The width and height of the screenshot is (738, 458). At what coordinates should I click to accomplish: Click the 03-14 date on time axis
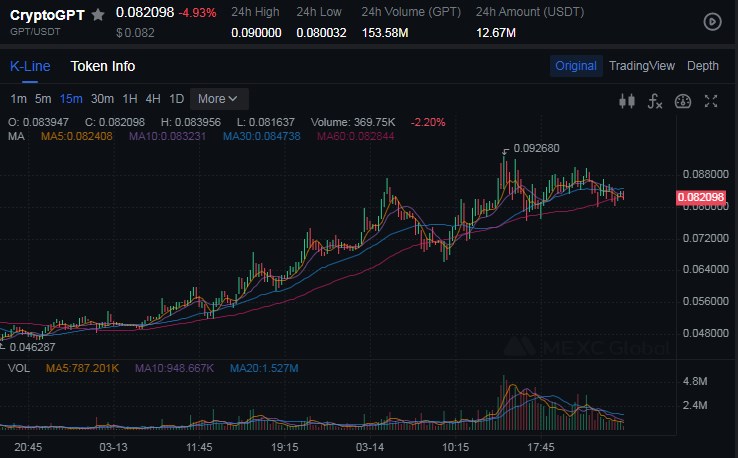coord(370,447)
